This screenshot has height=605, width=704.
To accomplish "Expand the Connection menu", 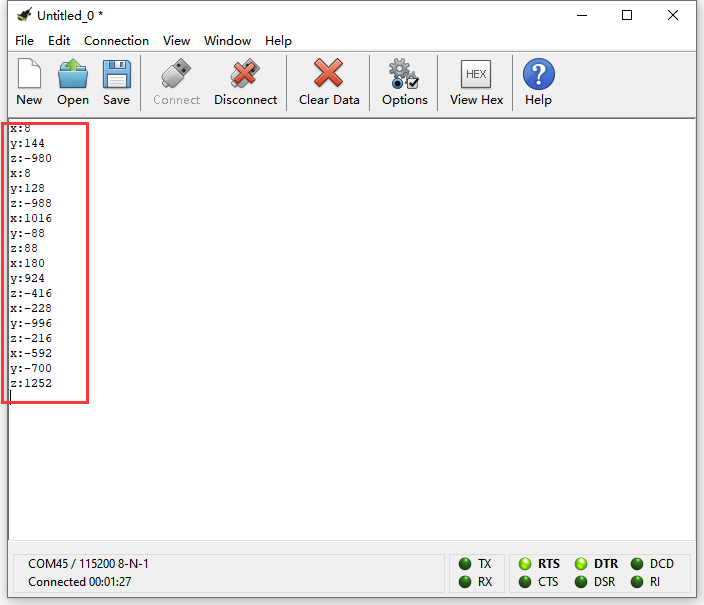I will point(116,41).
